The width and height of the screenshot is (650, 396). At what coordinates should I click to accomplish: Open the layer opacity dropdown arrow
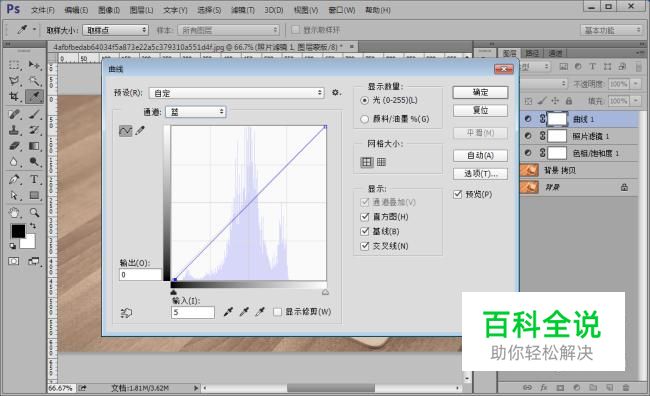635,84
